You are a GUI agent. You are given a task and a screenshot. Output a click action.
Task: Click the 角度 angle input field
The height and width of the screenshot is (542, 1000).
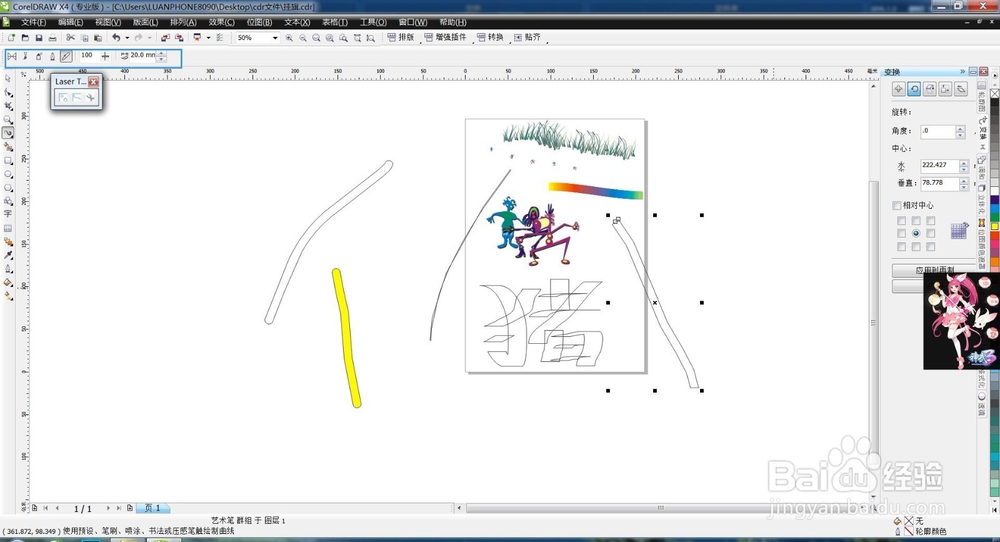tap(938, 131)
